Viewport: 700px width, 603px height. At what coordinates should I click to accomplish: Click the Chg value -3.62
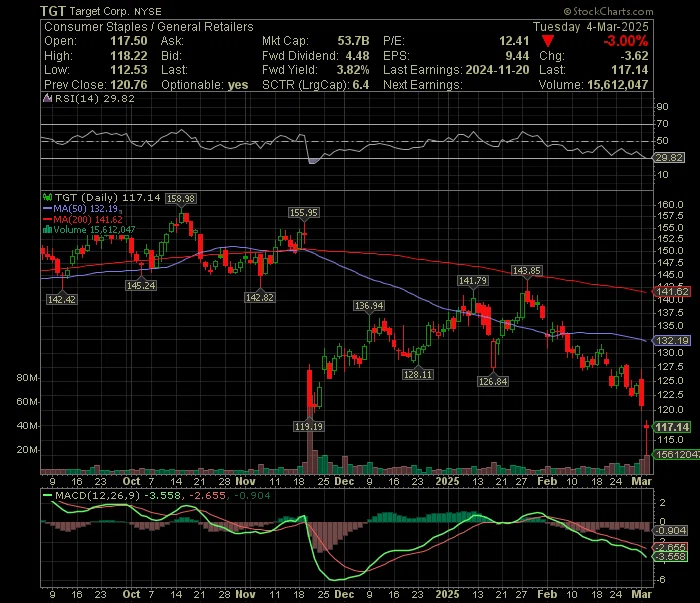click(x=634, y=56)
